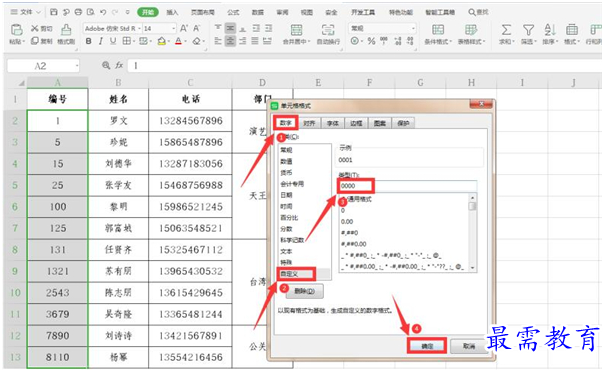Expand the fill color dropdown arrow
The width and height of the screenshot is (608, 370).
pyautogui.click(x=168, y=41)
